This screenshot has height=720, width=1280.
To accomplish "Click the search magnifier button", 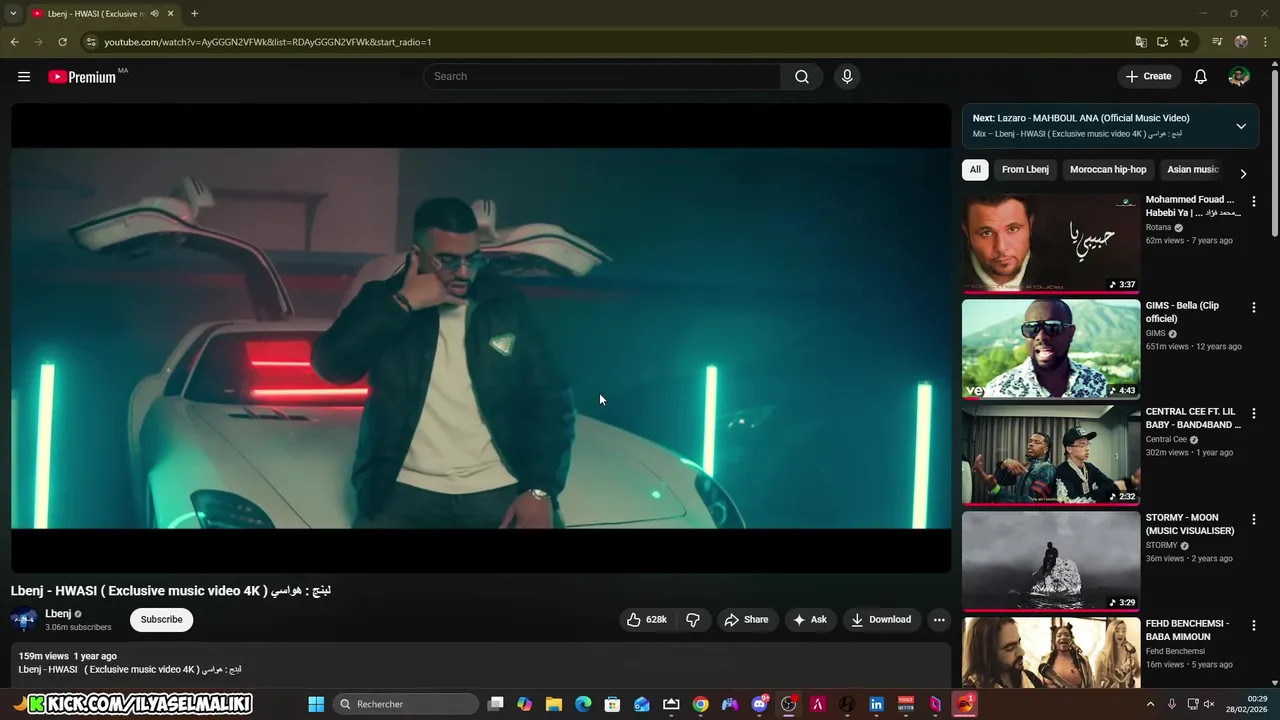I will pyautogui.click(x=802, y=76).
